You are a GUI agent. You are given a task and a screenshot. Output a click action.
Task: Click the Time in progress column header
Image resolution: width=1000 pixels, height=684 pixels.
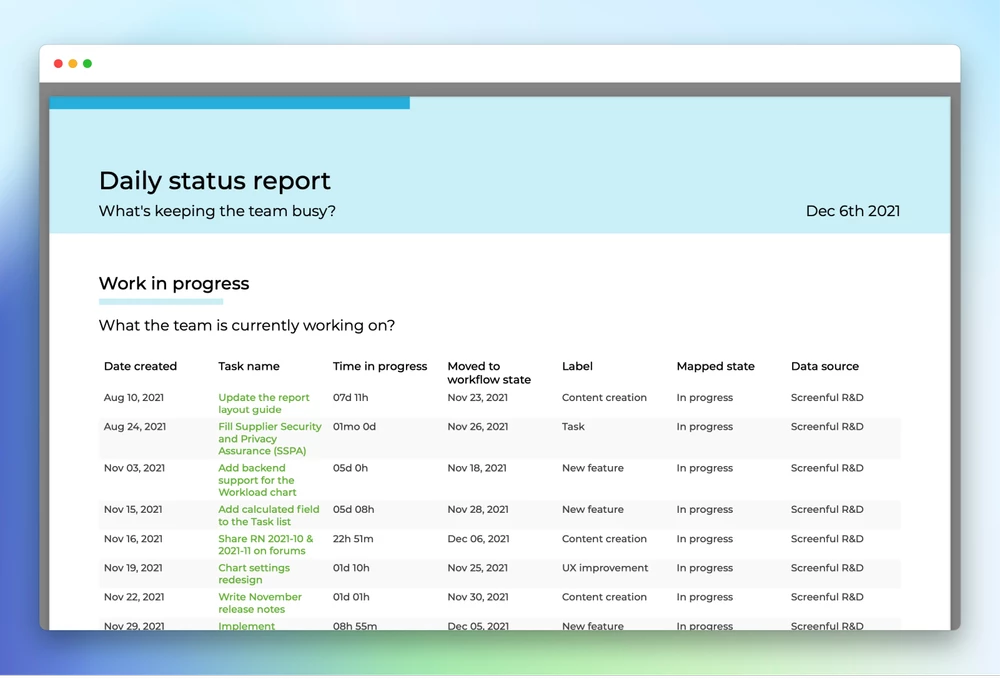[x=380, y=366]
